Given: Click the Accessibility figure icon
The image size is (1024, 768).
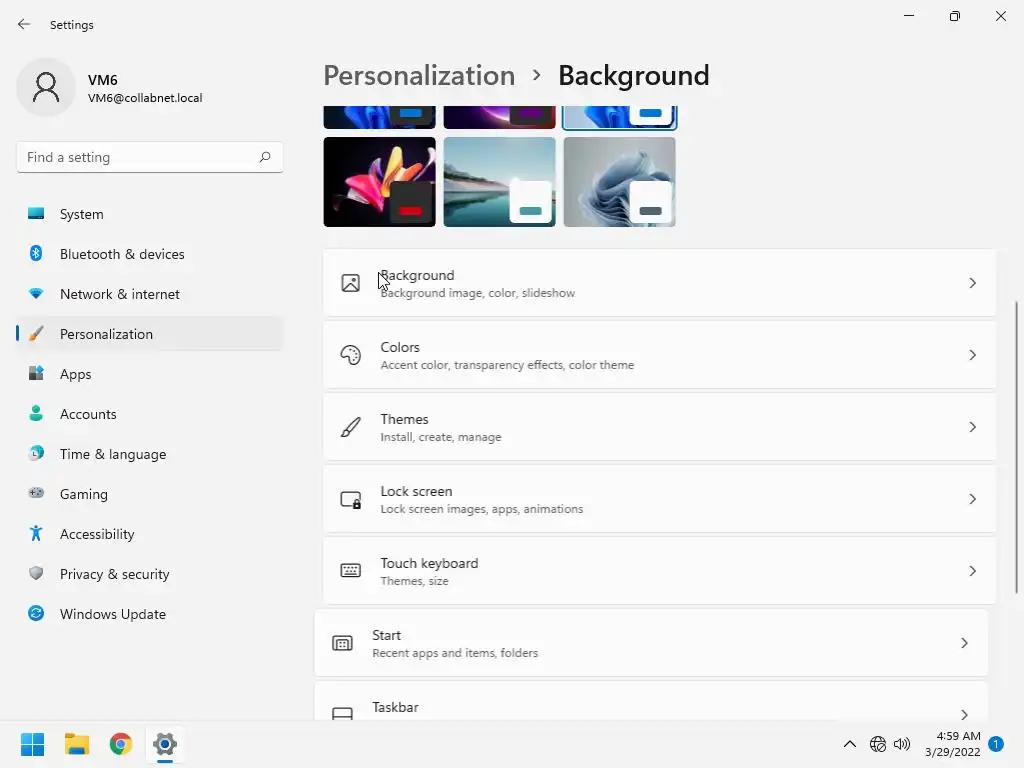Looking at the screenshot, I should point(36,534).
